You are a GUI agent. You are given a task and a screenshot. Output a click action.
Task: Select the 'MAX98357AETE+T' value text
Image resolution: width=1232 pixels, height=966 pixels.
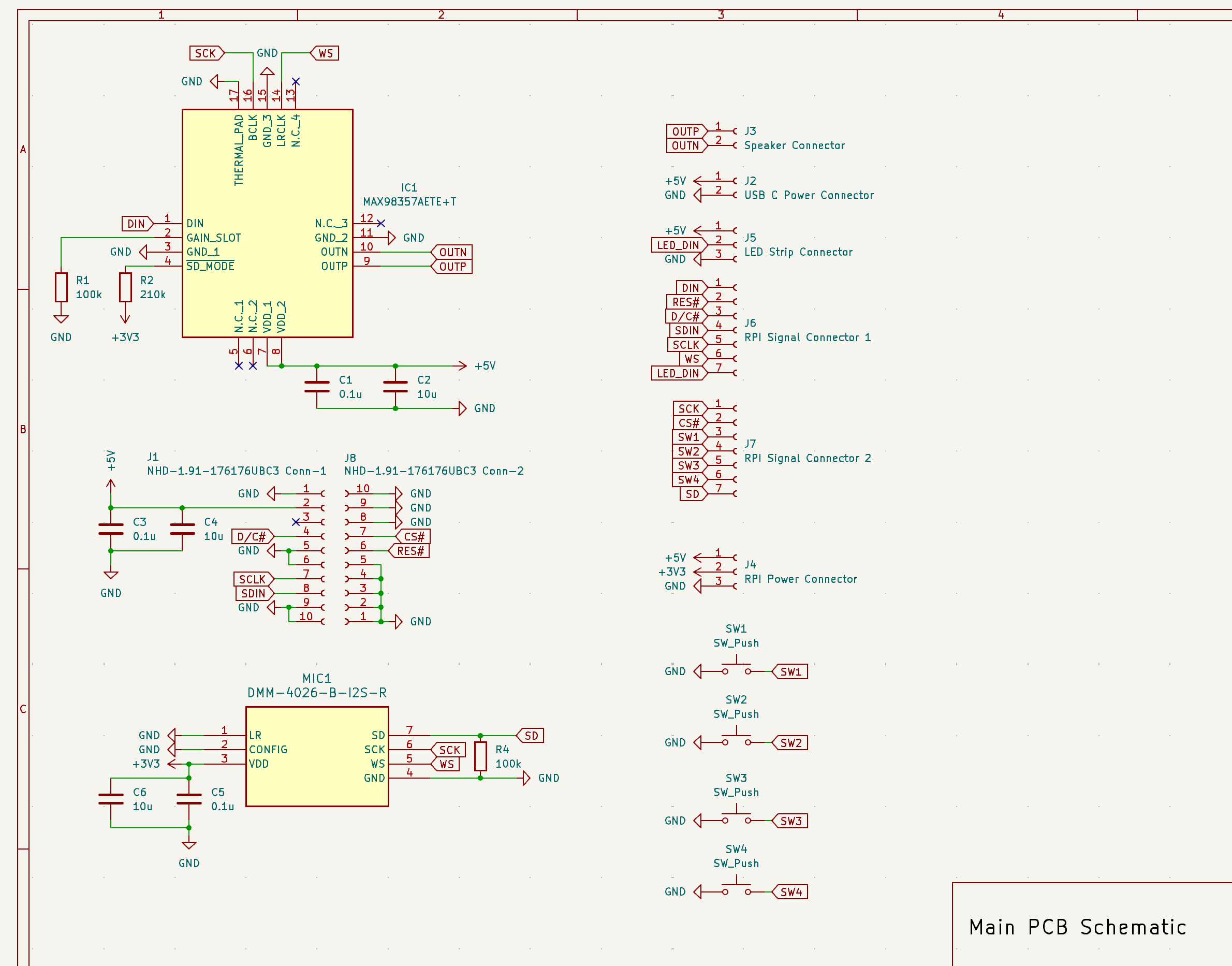409,202
